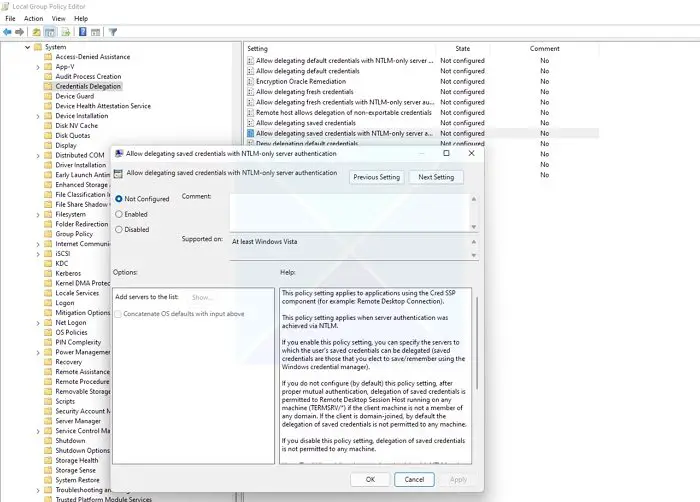Click inside the Comment text field
Screen dimensions: 700x502
coord(350,213)
